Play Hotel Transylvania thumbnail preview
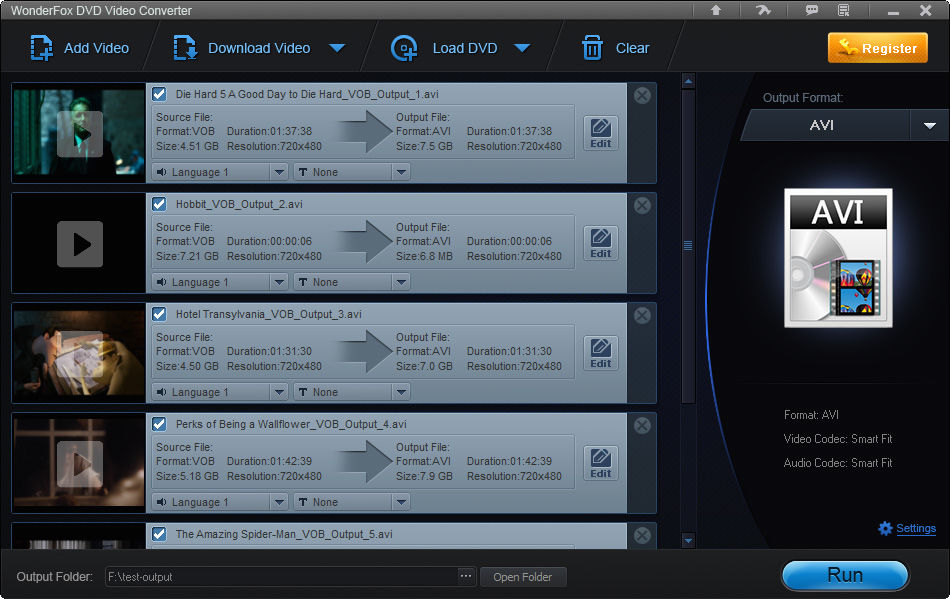 click(x=80, y=354)
